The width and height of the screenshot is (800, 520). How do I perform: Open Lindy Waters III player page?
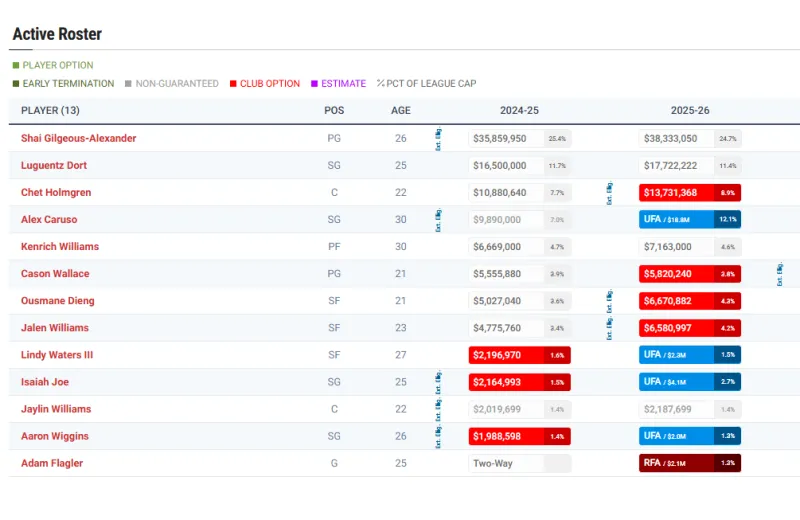pyautogui.click(x=57, y=355)
